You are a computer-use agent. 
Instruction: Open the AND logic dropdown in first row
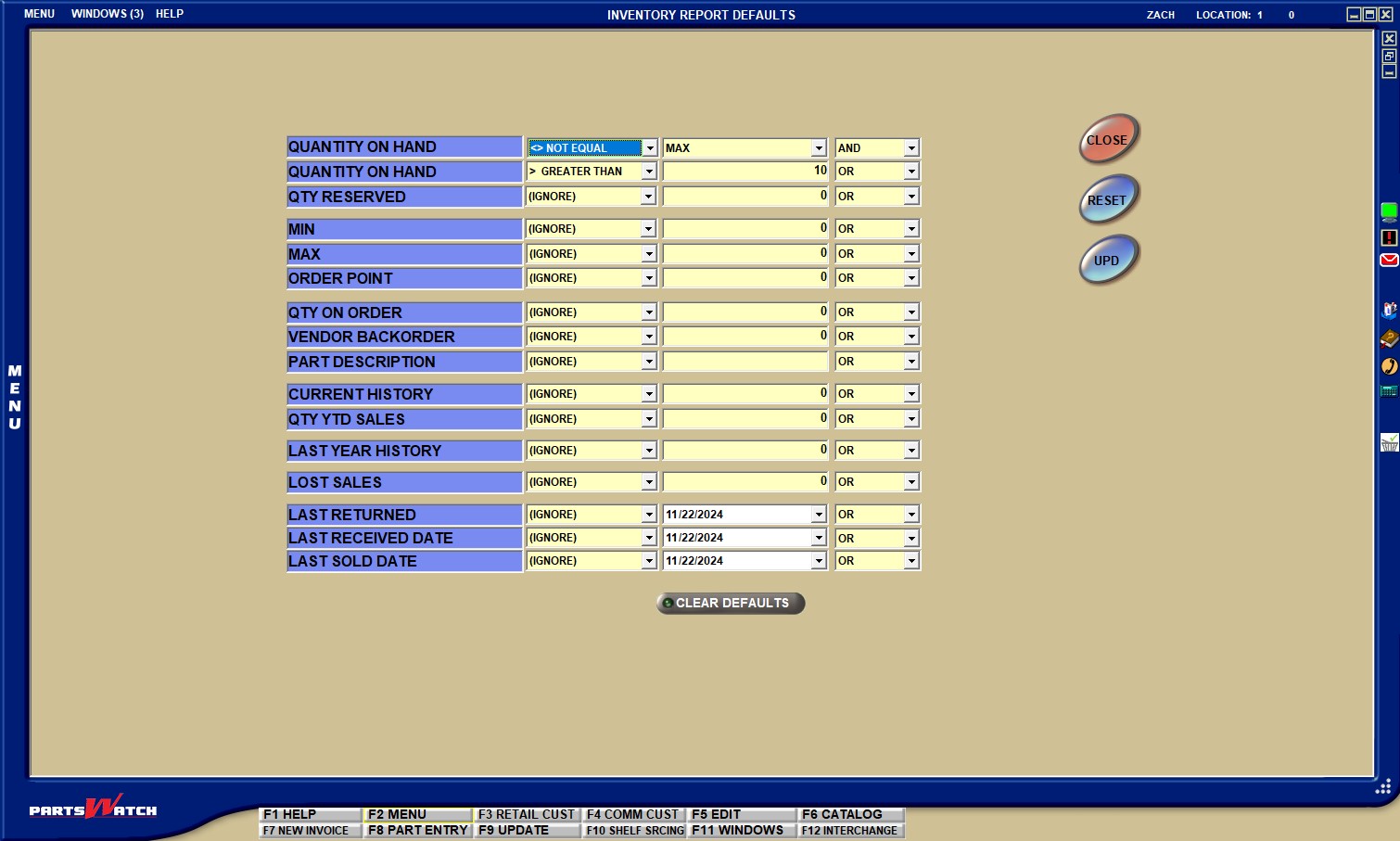tap(911, 148)
